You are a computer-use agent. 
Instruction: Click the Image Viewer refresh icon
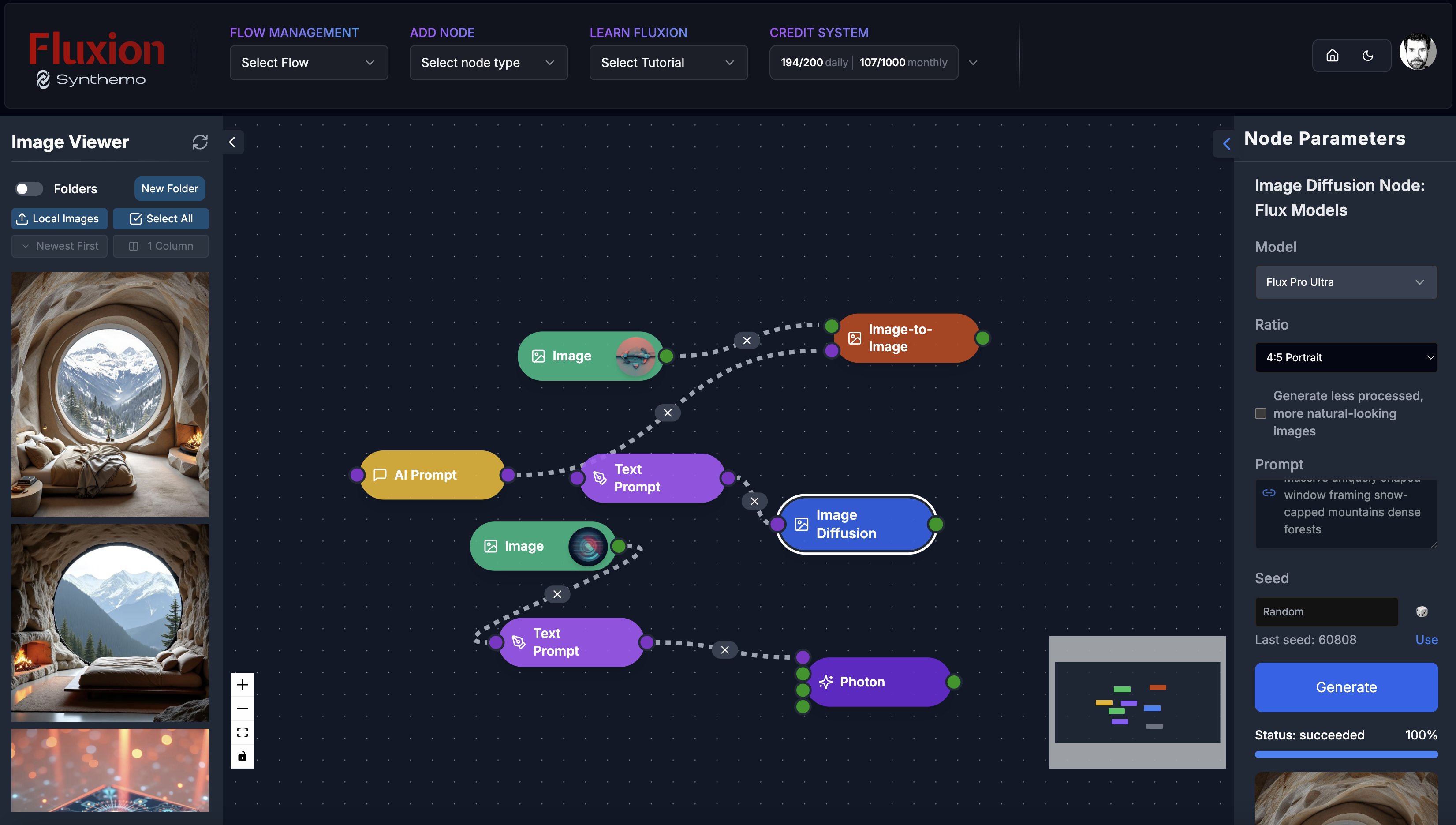tap(200, 142)
